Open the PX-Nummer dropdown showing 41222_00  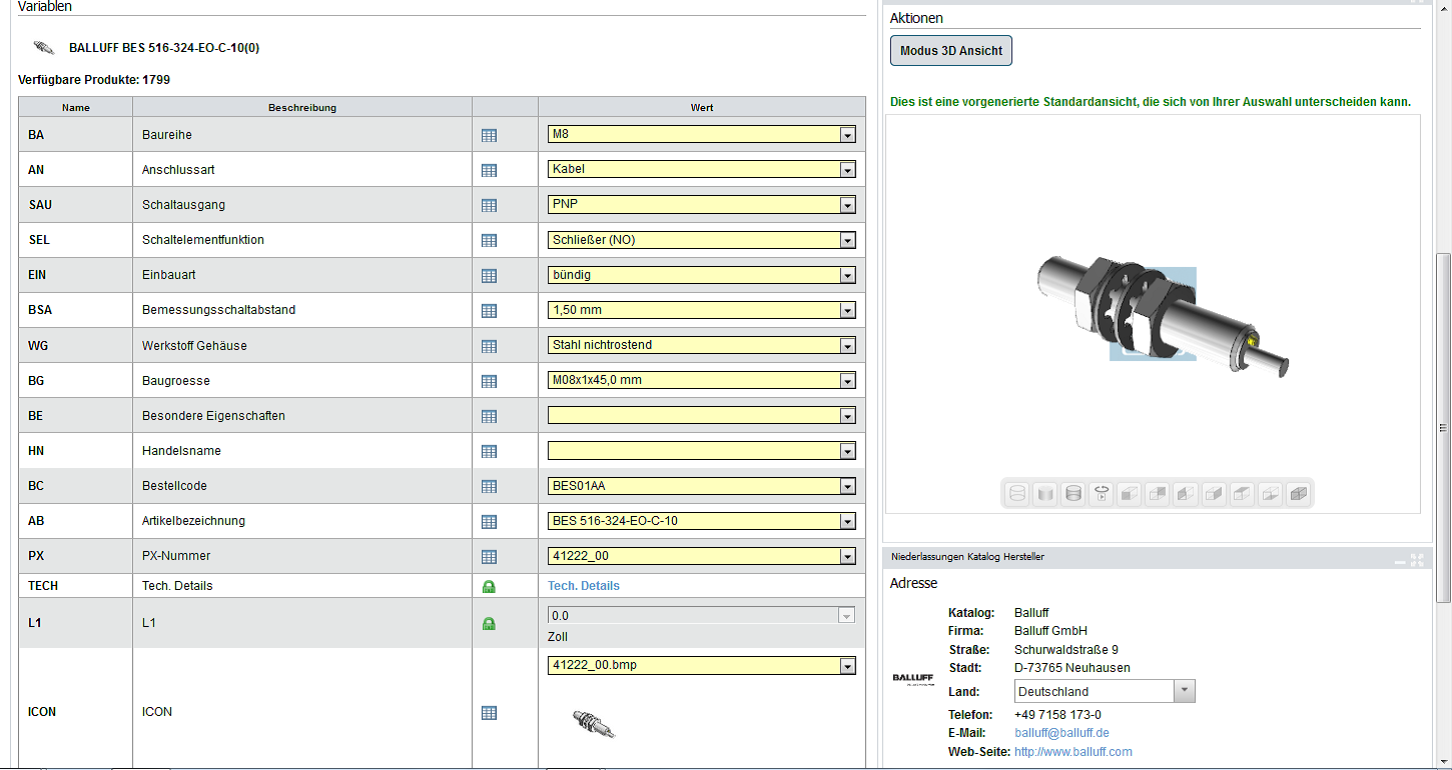point(702,556)
